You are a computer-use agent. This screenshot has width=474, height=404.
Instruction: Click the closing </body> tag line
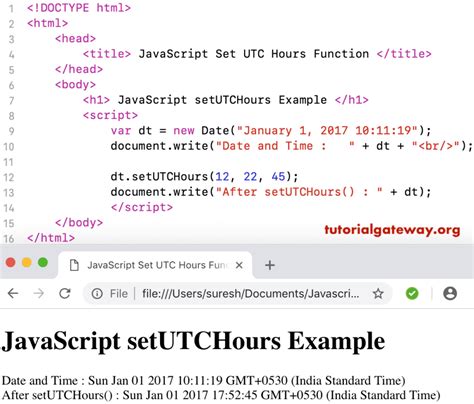(x=79, y=222)
